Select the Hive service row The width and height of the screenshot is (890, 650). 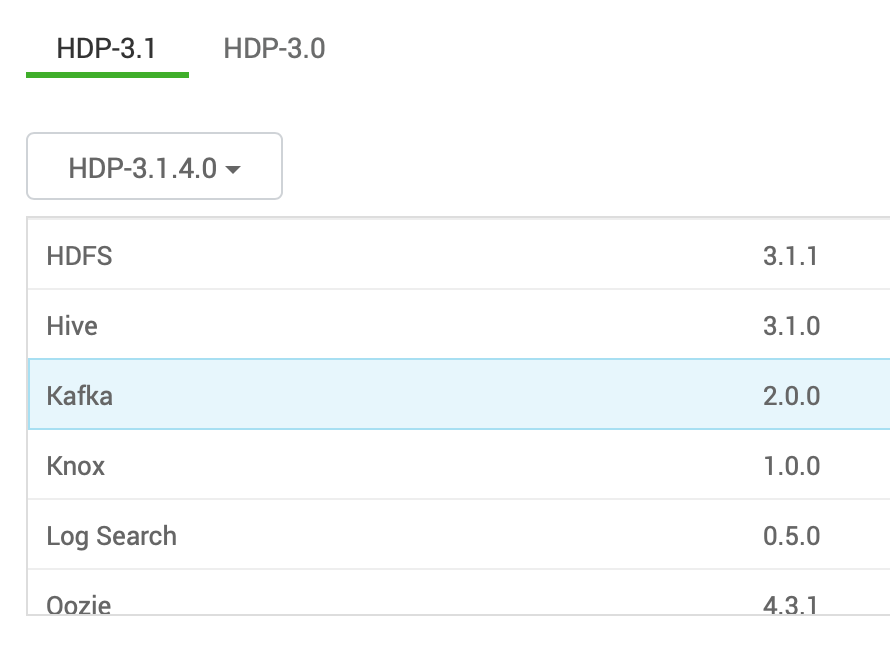coord(459,325)
